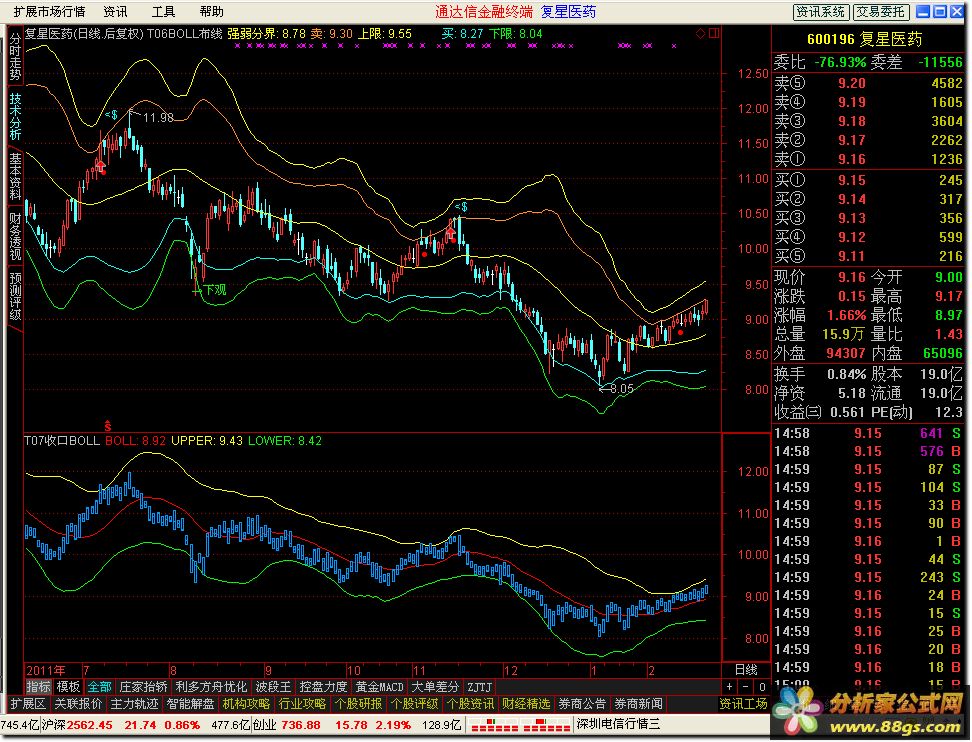The width and height of the screenshot is (972, 742).
Task: Select the 大单差分 indicator tab
Action: coord(435,687)
